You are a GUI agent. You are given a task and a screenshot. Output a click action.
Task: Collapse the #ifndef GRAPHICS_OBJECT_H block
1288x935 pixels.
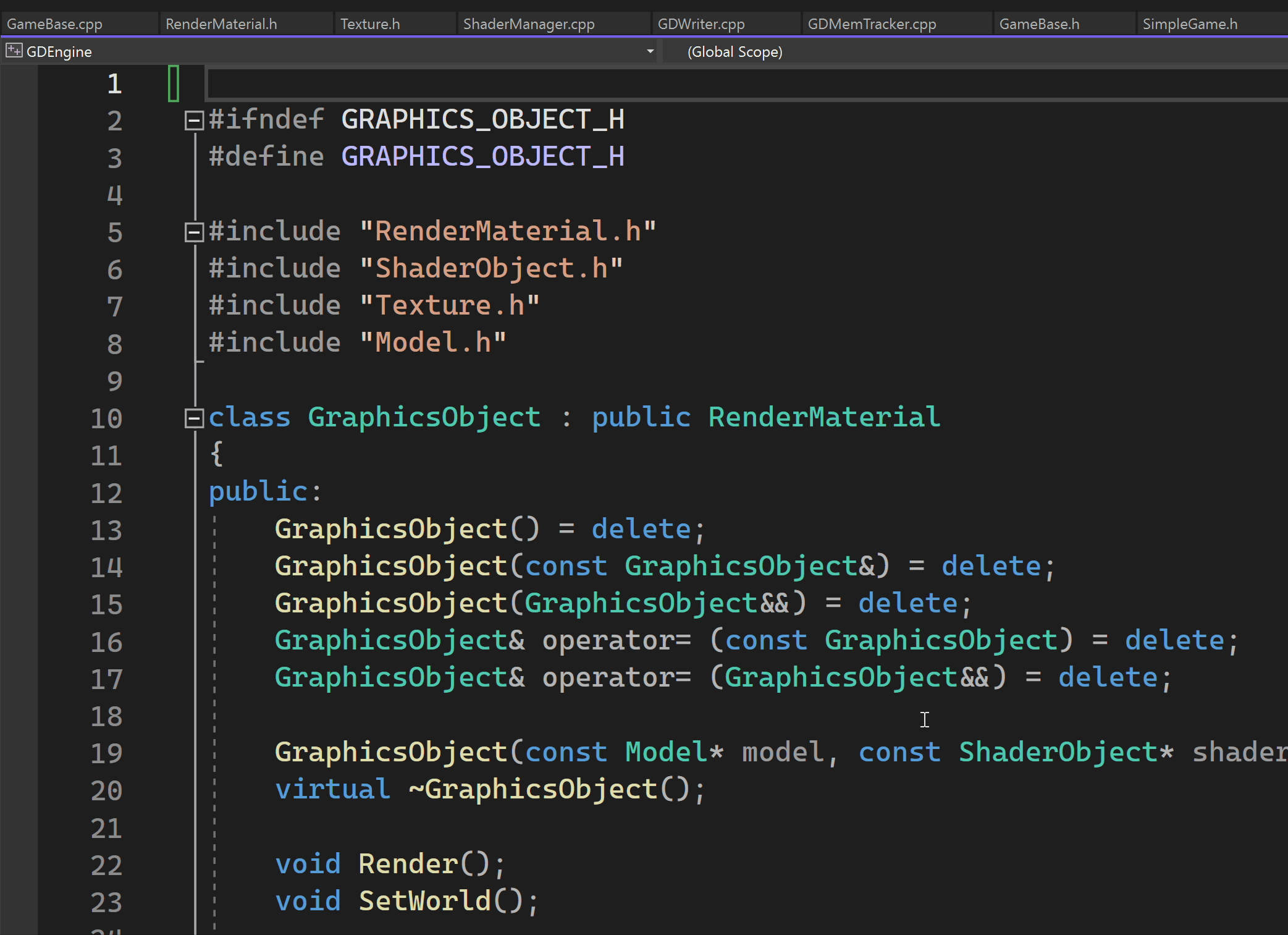[x=194, y=120]
